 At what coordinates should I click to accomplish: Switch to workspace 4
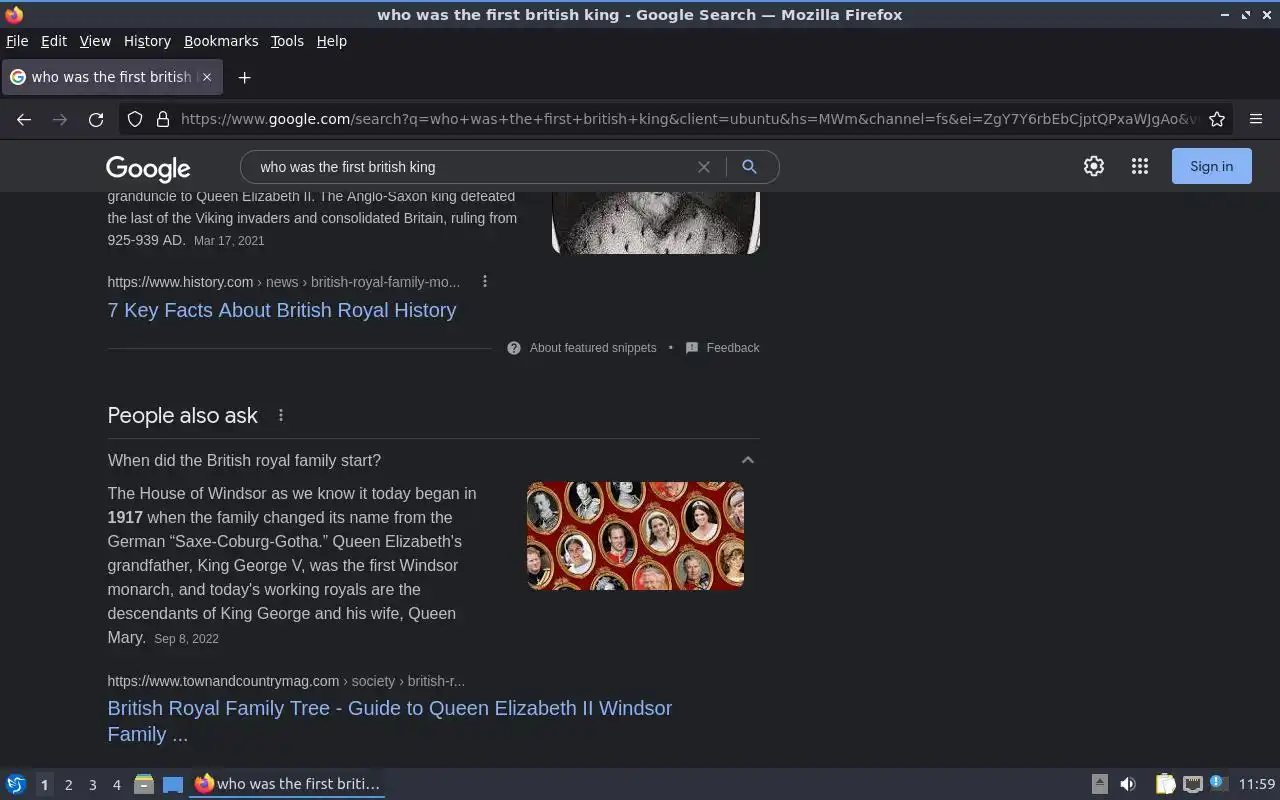(116, 785)
